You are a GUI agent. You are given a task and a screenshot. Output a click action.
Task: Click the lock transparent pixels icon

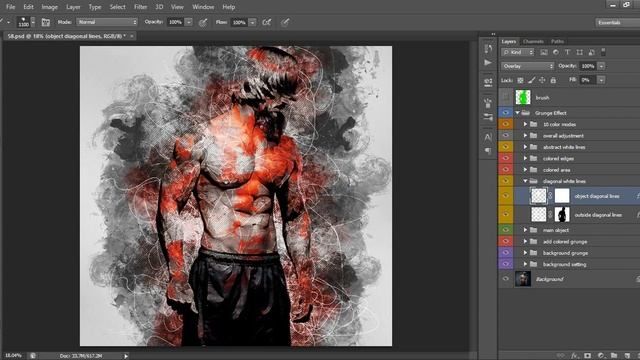[520, 80]
